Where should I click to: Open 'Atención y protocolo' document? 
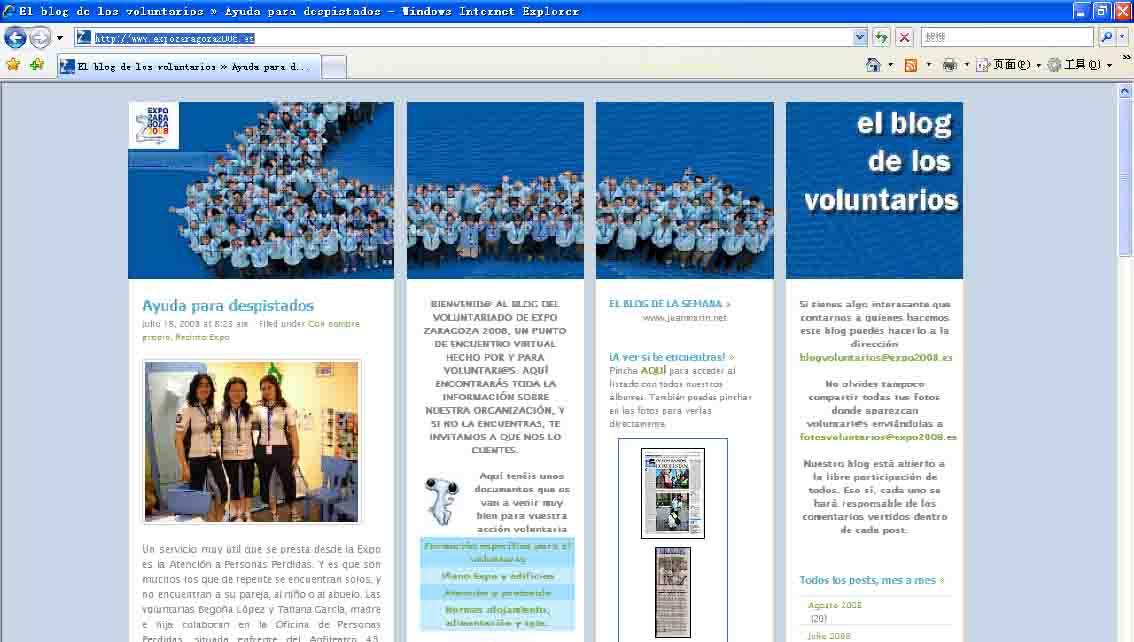click(498, 593)
